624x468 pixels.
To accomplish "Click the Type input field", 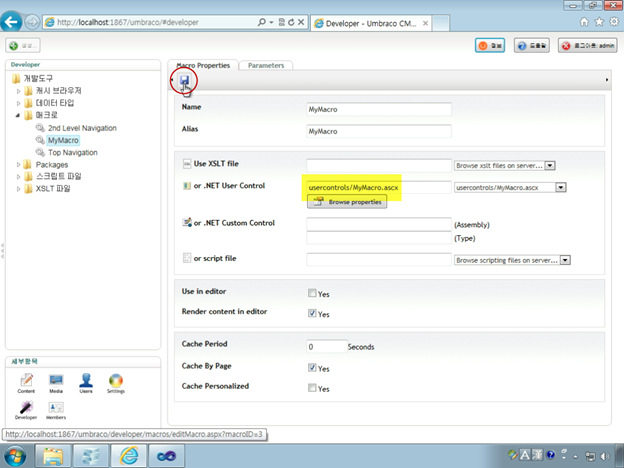I will pos(379,238).
